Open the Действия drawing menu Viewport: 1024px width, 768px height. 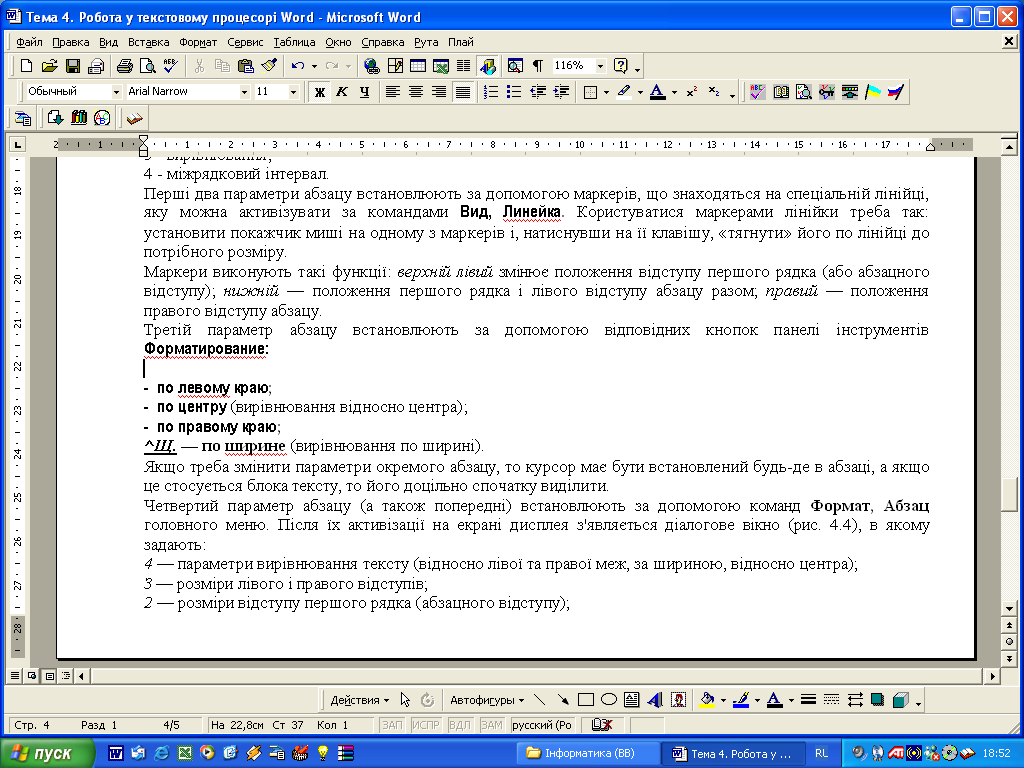(359, 700)
